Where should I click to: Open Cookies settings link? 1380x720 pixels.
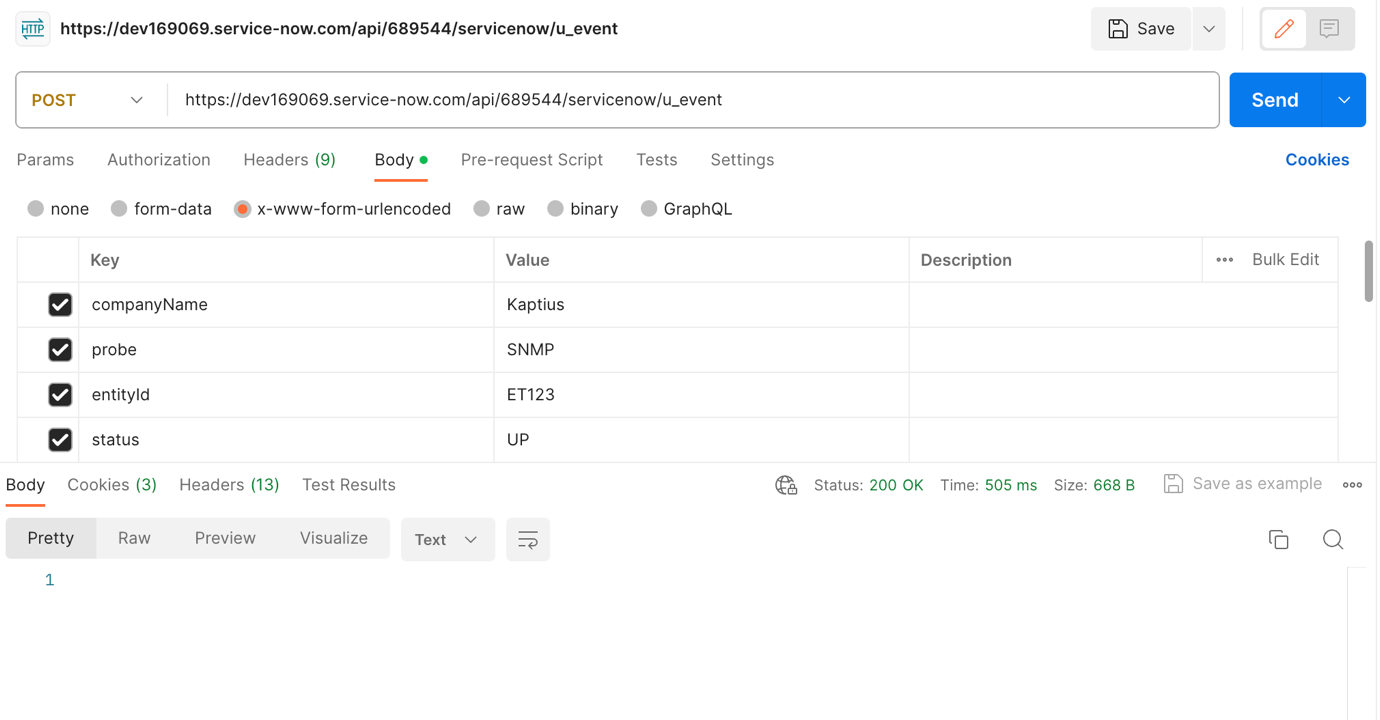[1317, 160]
